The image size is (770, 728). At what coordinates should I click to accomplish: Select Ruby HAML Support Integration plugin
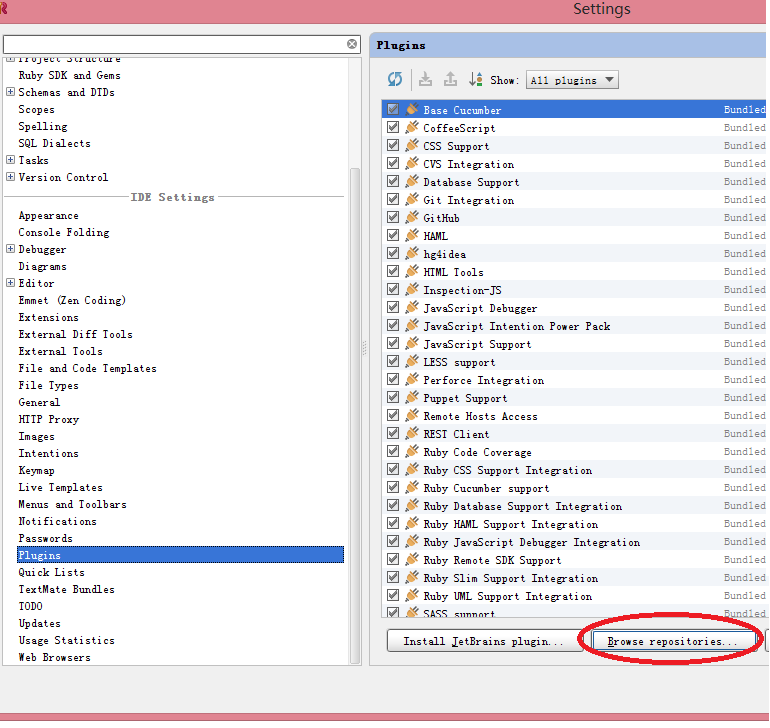tap(574, 524)
